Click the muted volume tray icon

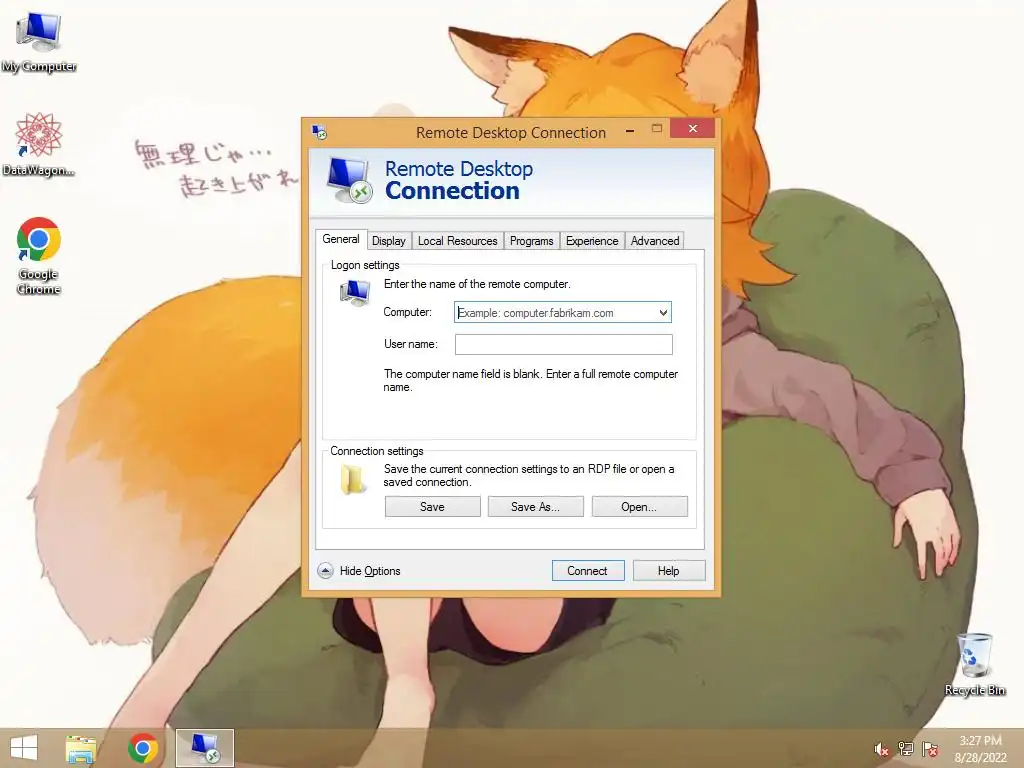click(881, 749)
